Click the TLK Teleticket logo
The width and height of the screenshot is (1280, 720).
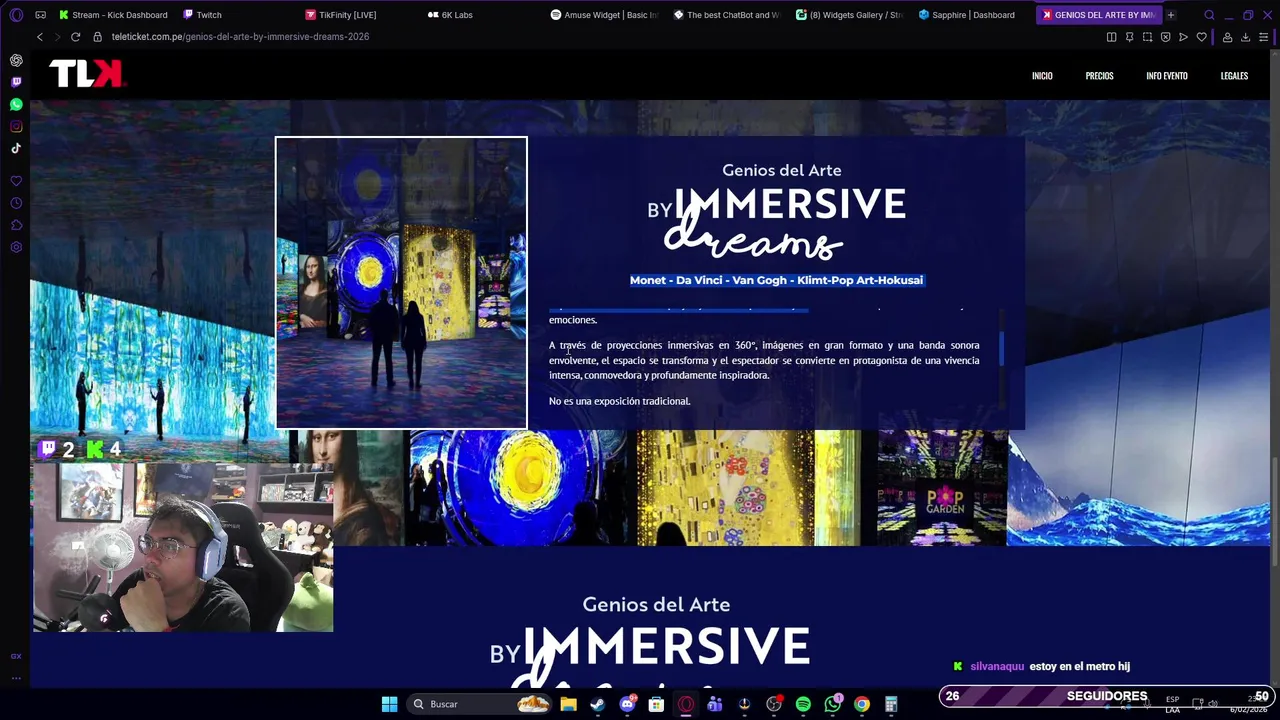86,74
